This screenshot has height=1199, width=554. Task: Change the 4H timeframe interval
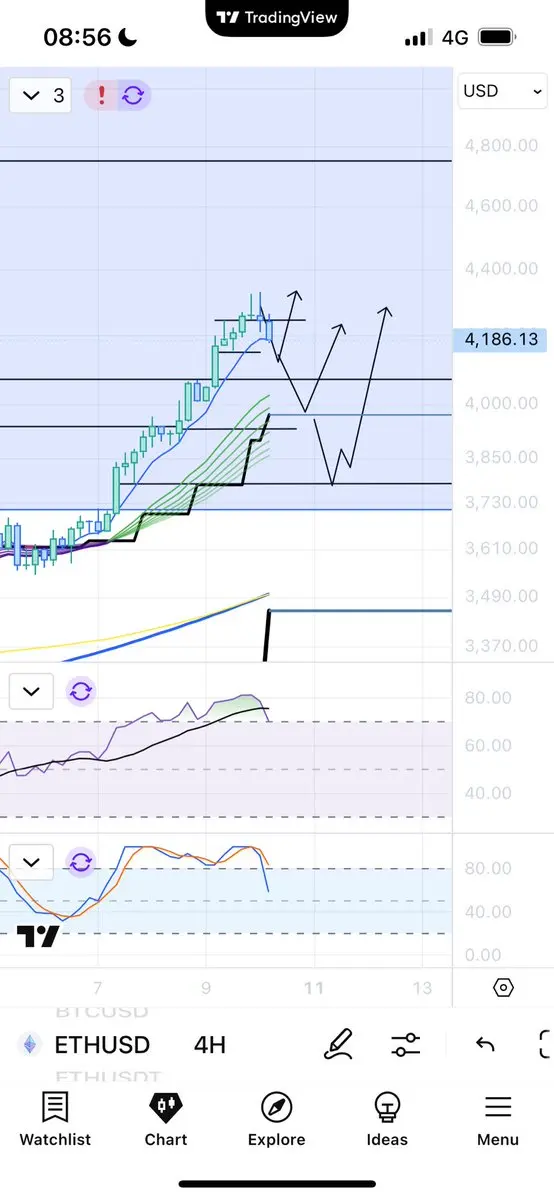(x=210, y=1045)
